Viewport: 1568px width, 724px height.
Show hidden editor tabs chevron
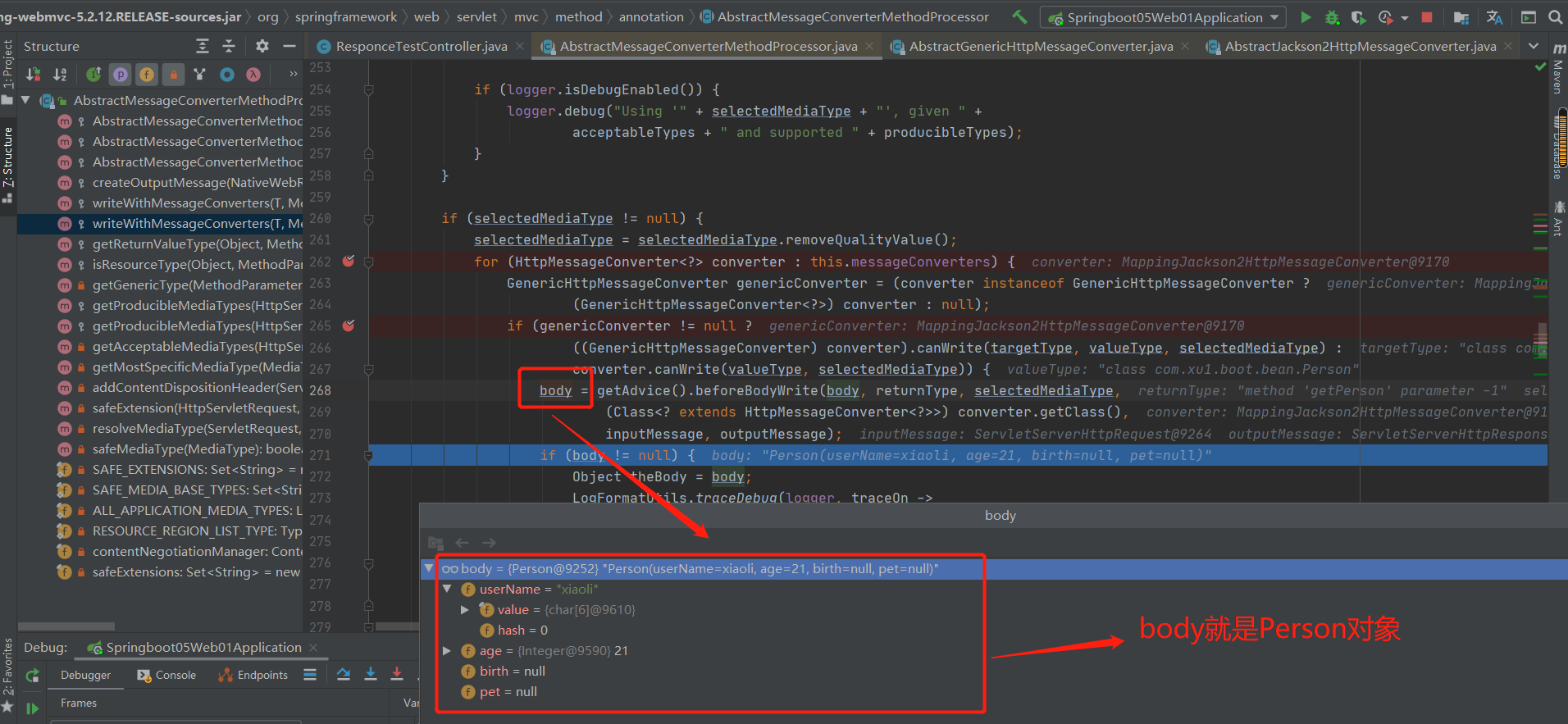tap(1534, 47)
